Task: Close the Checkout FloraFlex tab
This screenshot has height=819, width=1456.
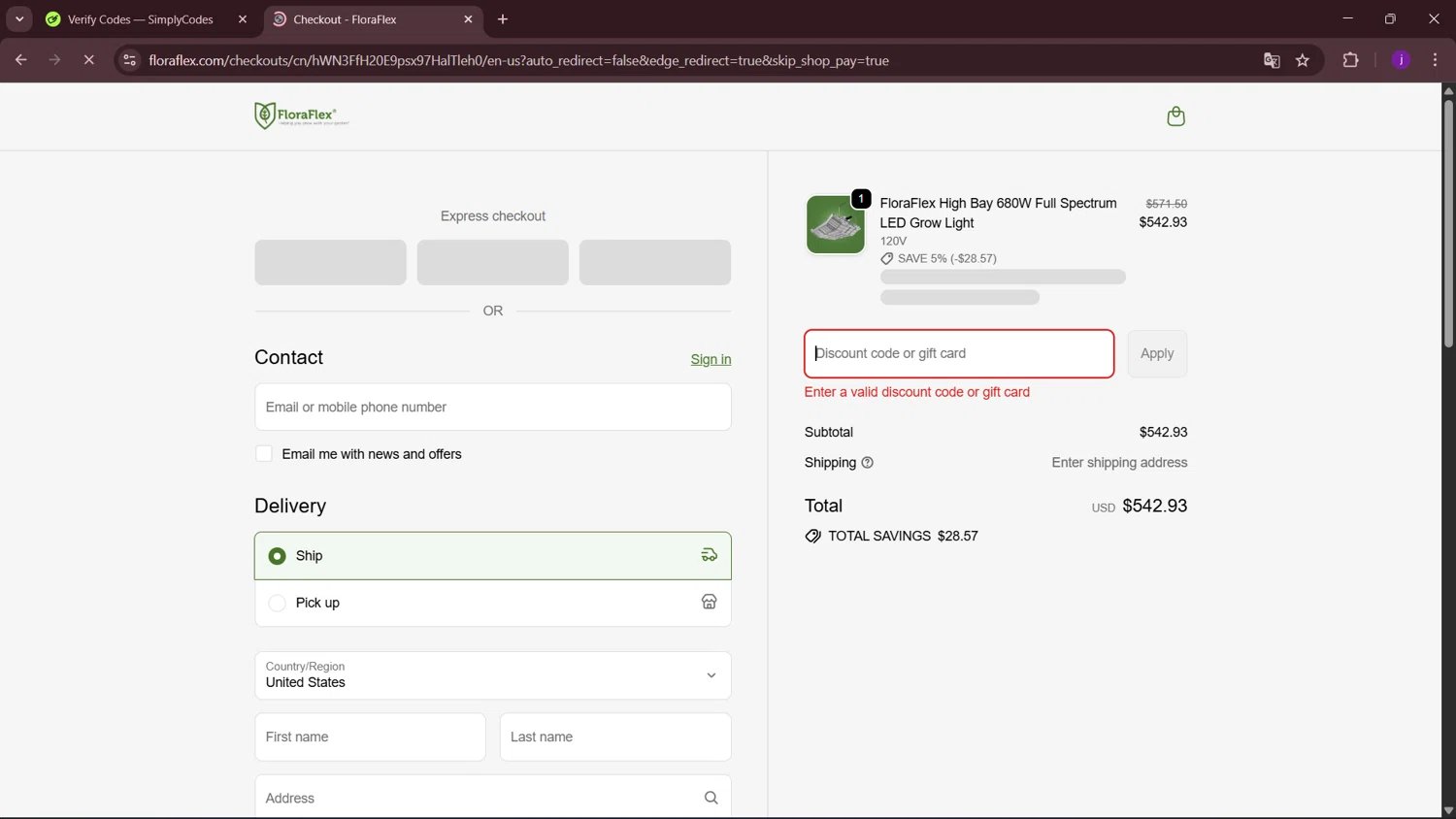Action: point(468,19)
